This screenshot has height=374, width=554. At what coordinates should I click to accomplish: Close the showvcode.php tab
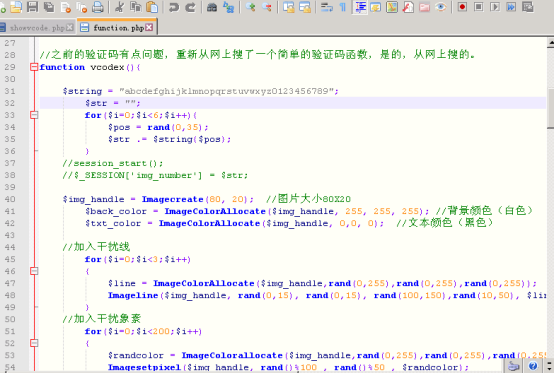[x=70, y=28]
